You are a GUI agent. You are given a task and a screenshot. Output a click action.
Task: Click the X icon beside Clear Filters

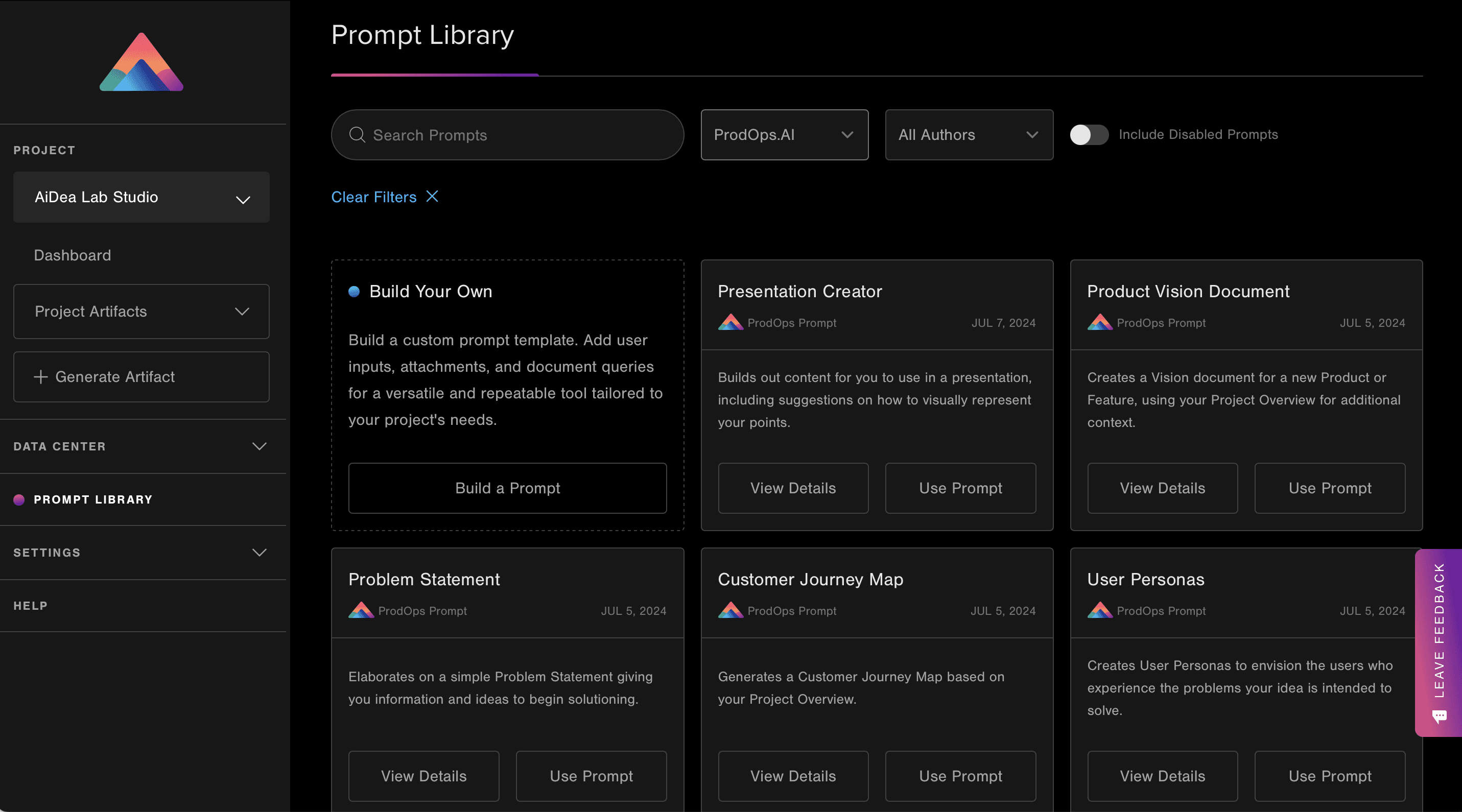(x=432, y=196)
